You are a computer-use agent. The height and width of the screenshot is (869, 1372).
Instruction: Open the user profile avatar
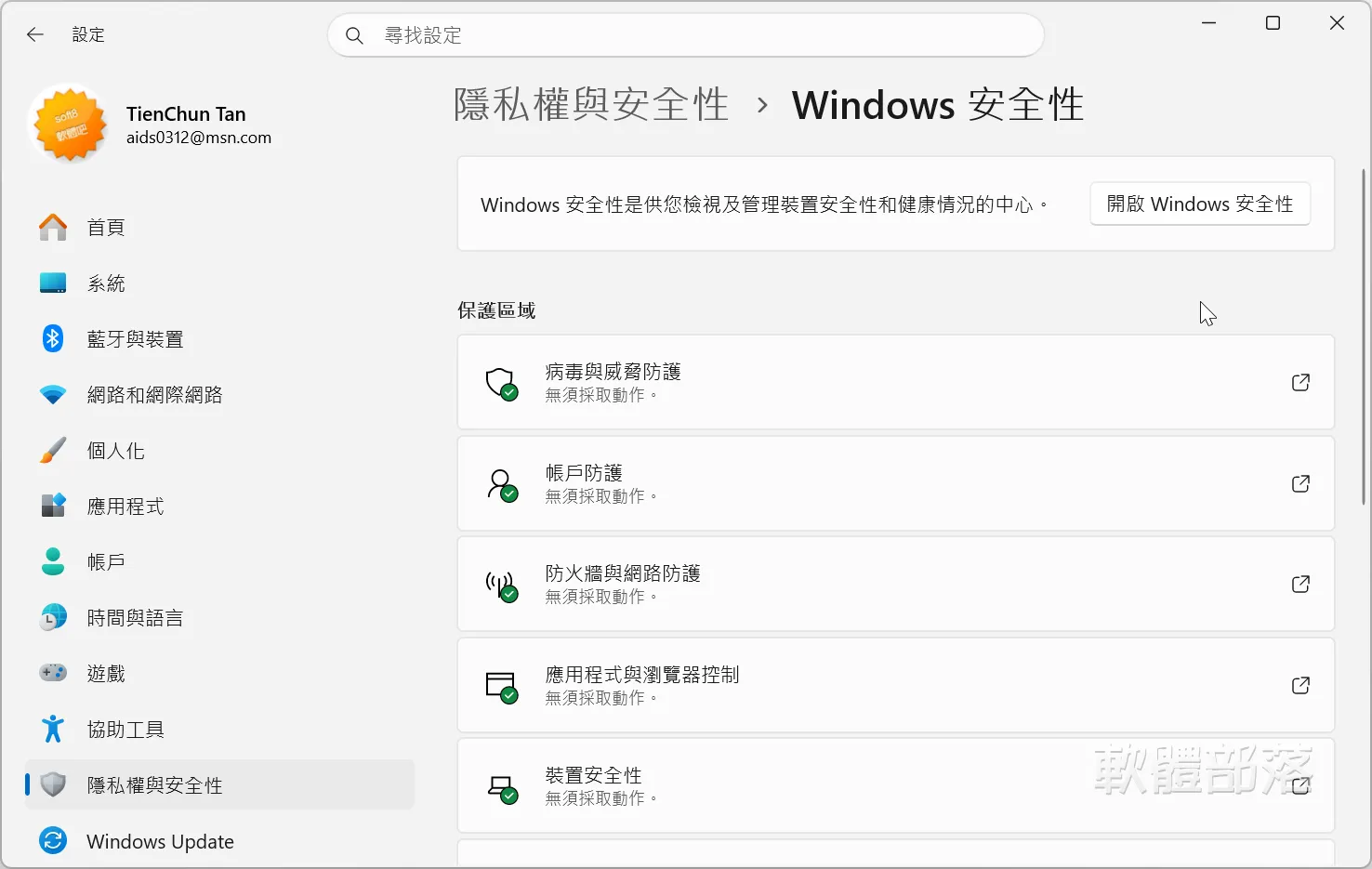tap(70, 124)
